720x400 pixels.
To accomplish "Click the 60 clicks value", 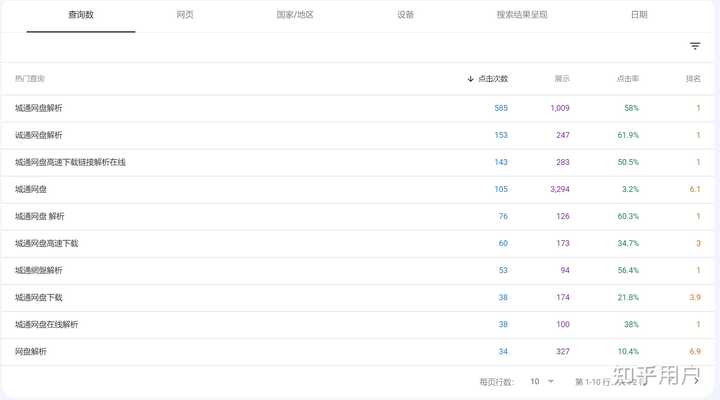I will [503, 243].
